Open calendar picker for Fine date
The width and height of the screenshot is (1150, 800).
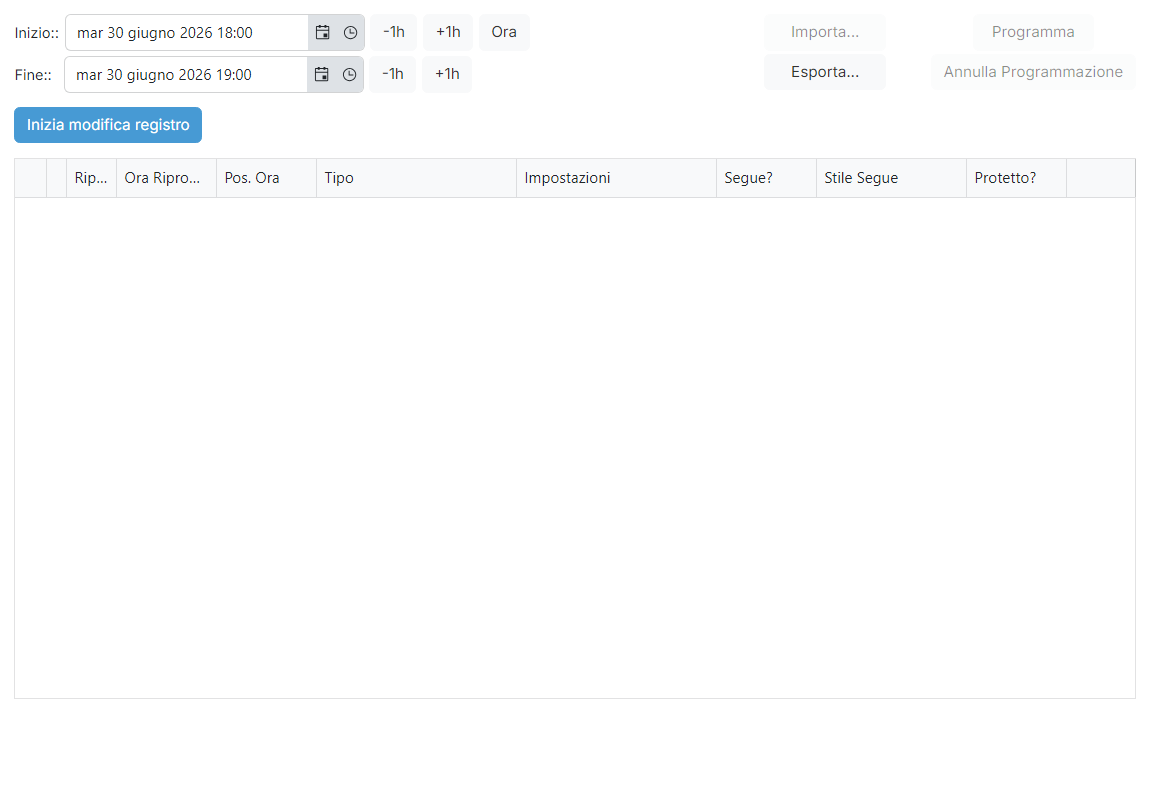321,74
